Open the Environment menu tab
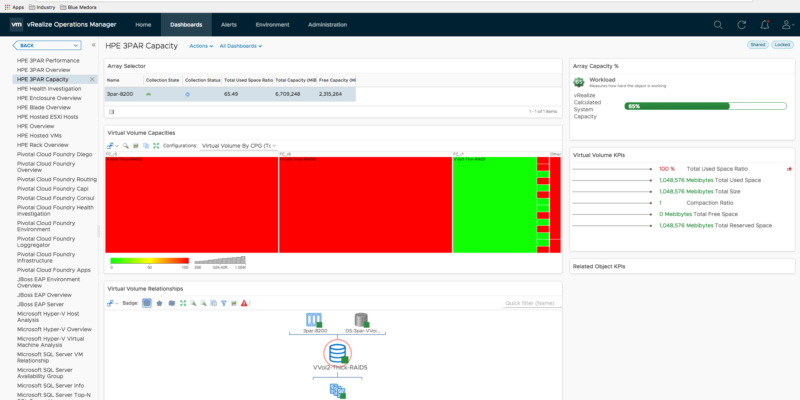Viewport: 800px width, 400px height. [x=272, y=24]
